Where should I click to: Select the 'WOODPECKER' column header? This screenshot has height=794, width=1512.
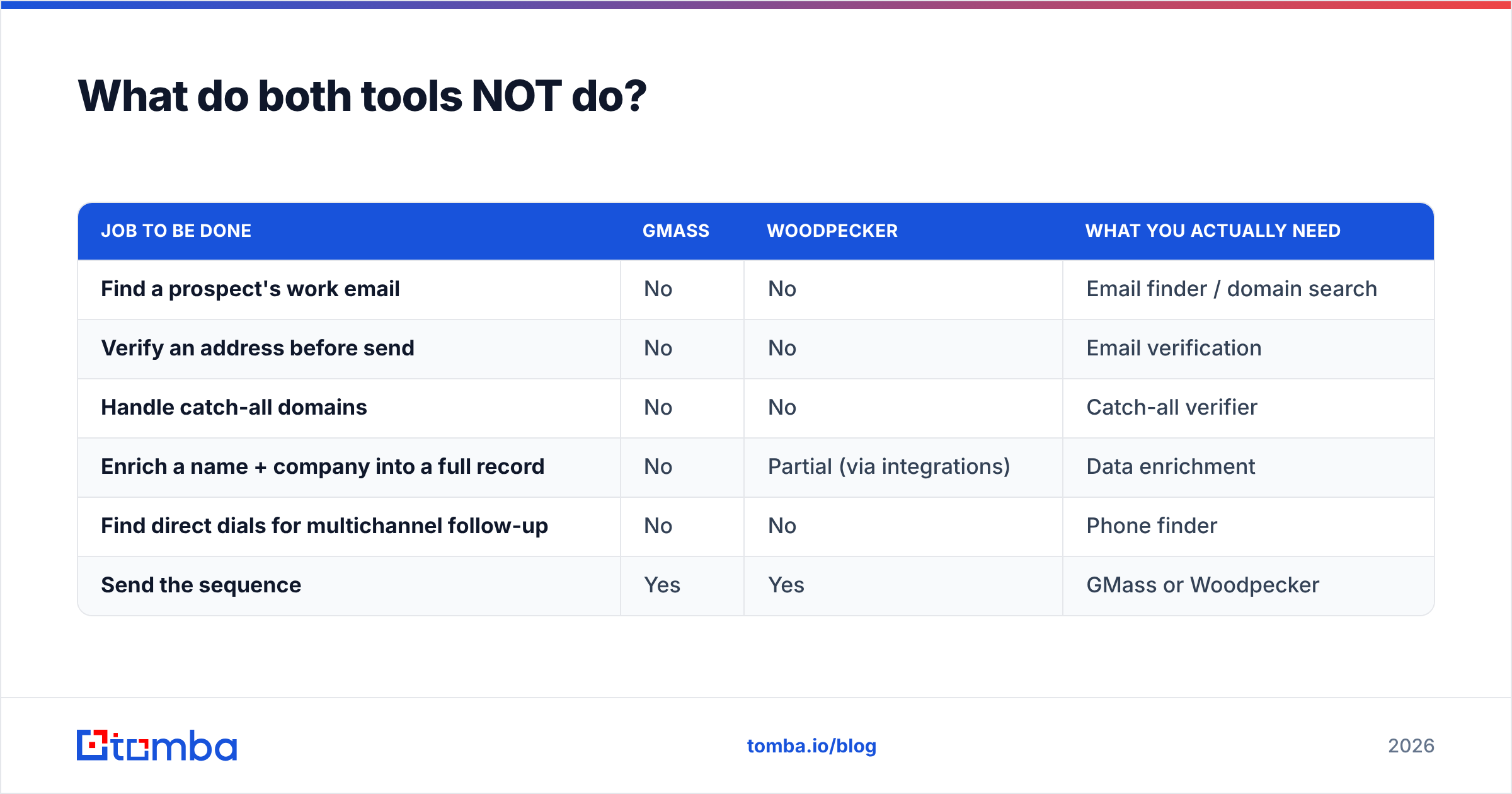pos(832,231)
